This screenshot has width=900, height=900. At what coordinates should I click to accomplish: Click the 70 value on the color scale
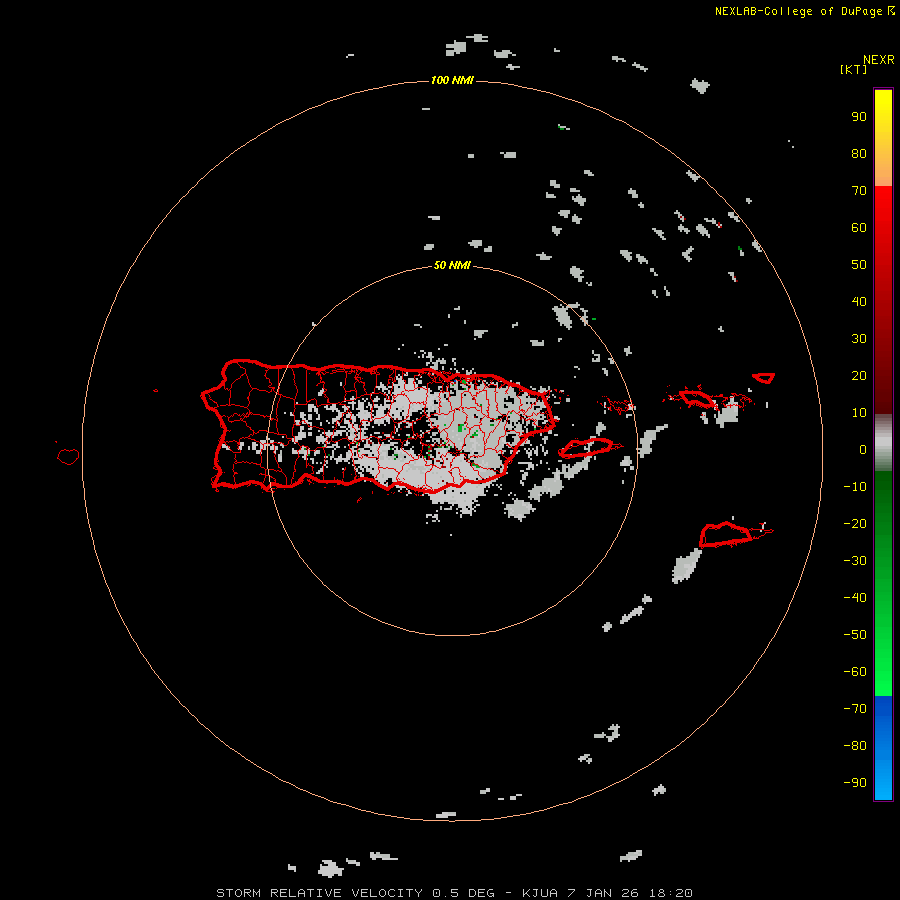pos(859,191)
